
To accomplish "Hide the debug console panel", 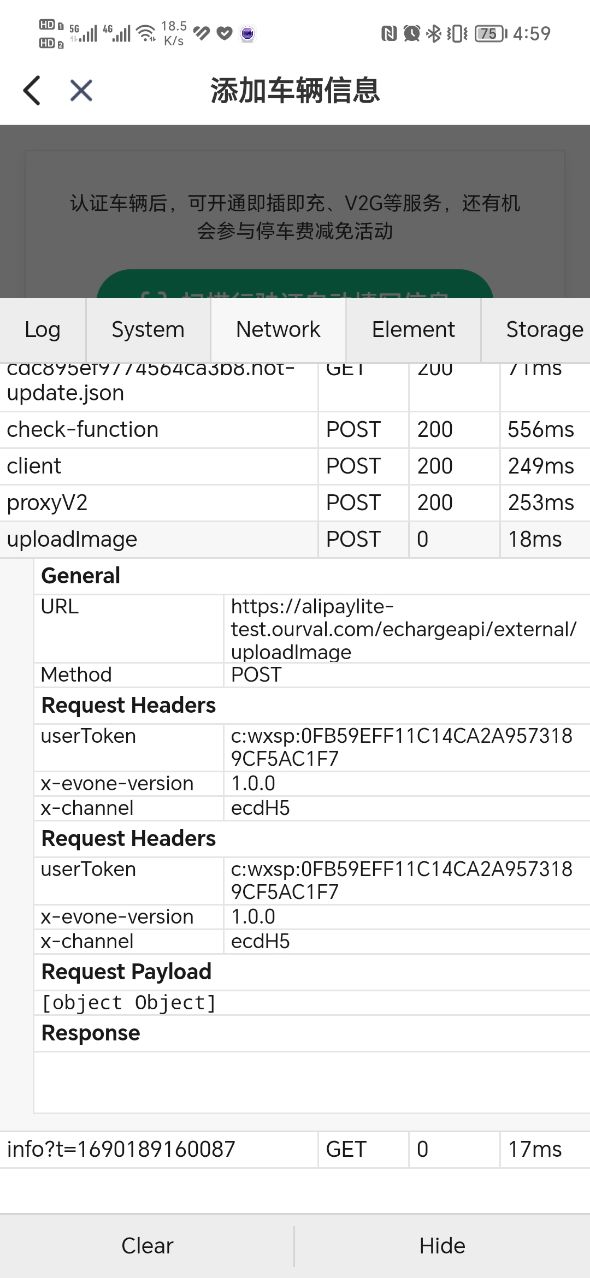I will [x=442, y=1246].
